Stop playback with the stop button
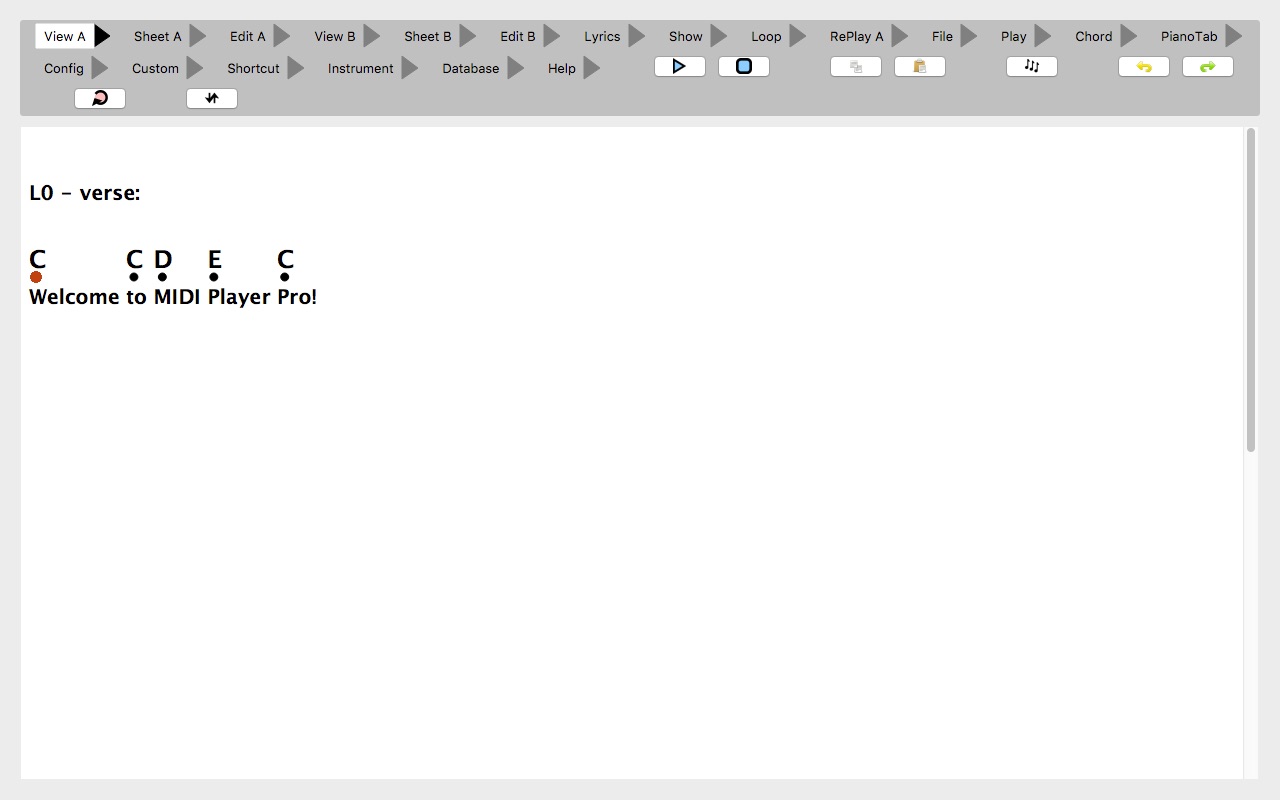Viewport: 1280px width, 800px height. pos(744,67)
